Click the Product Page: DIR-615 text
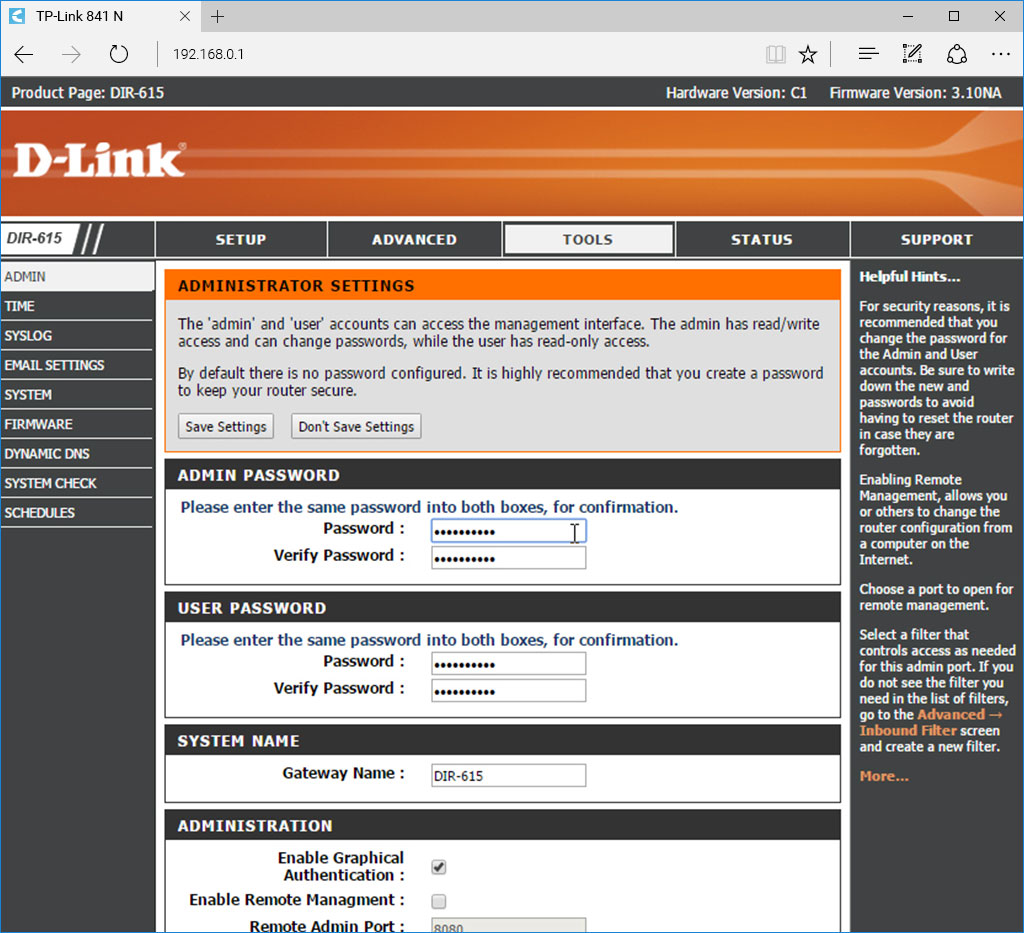Image resolution: width=1024 pixels, height=933 pixels. (x=88, y=93)
